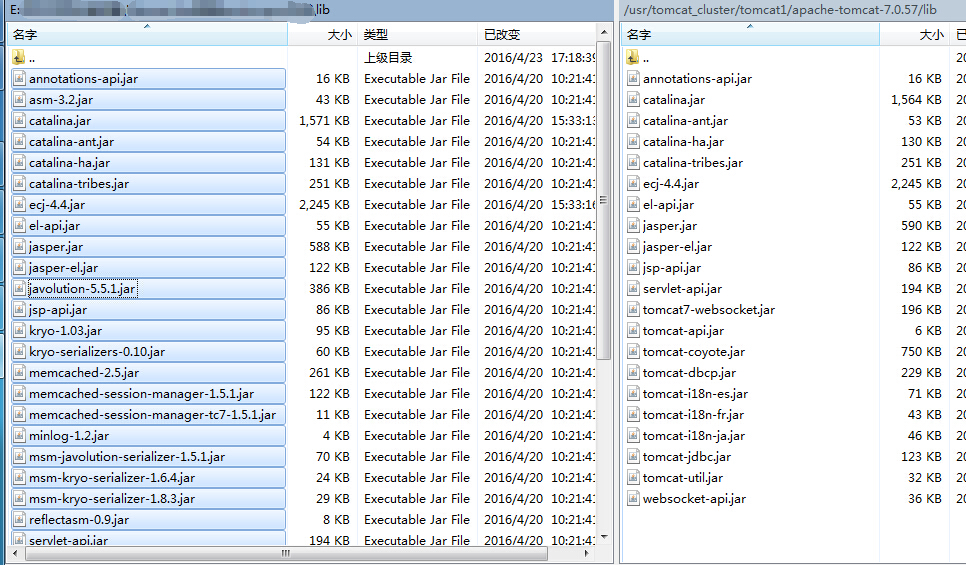
Task: Click the file icon next to asm-3.2.jar
Action: coord(20,99)
